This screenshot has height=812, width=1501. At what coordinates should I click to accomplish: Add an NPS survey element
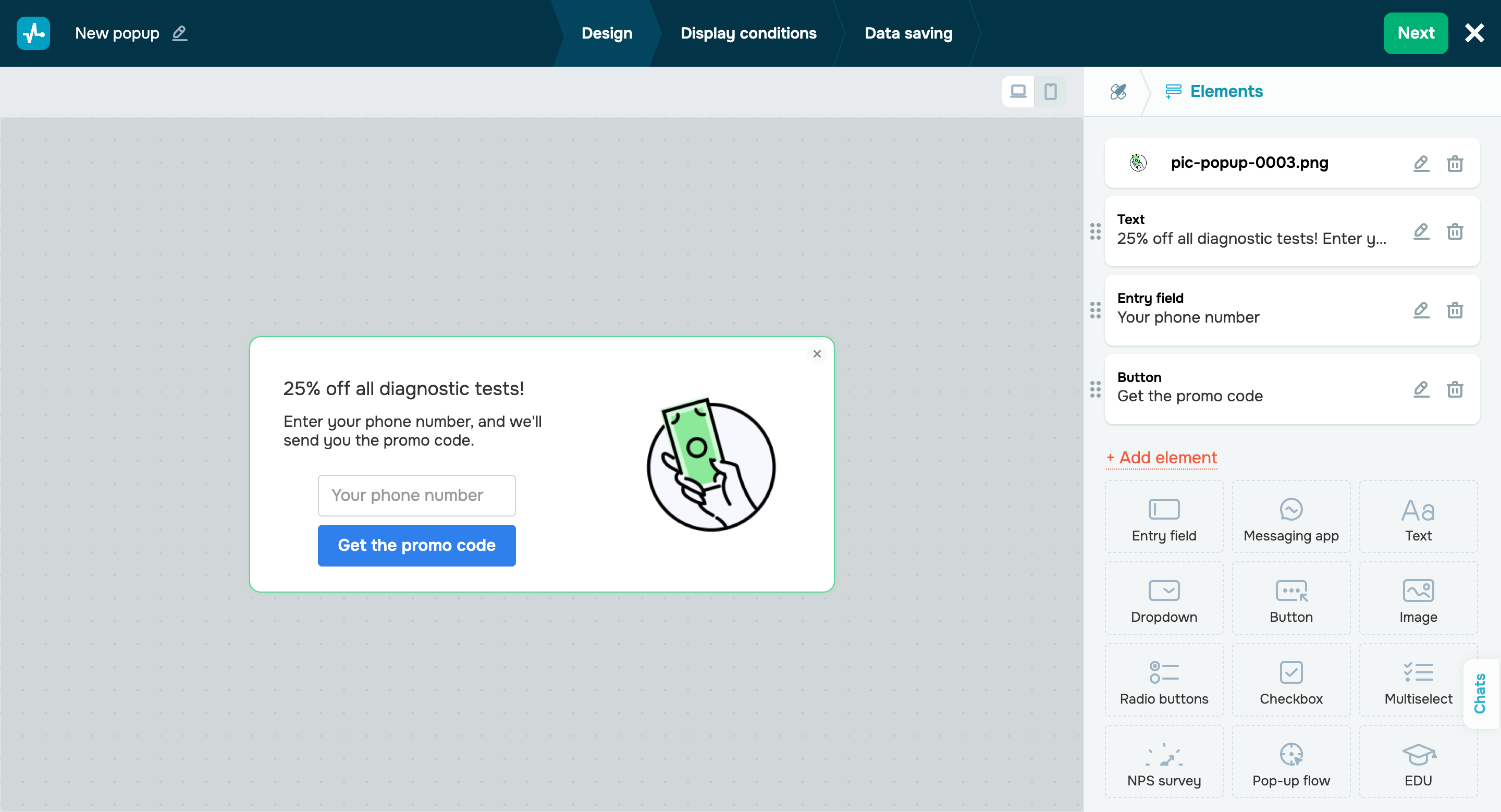tap(1163, 761)
